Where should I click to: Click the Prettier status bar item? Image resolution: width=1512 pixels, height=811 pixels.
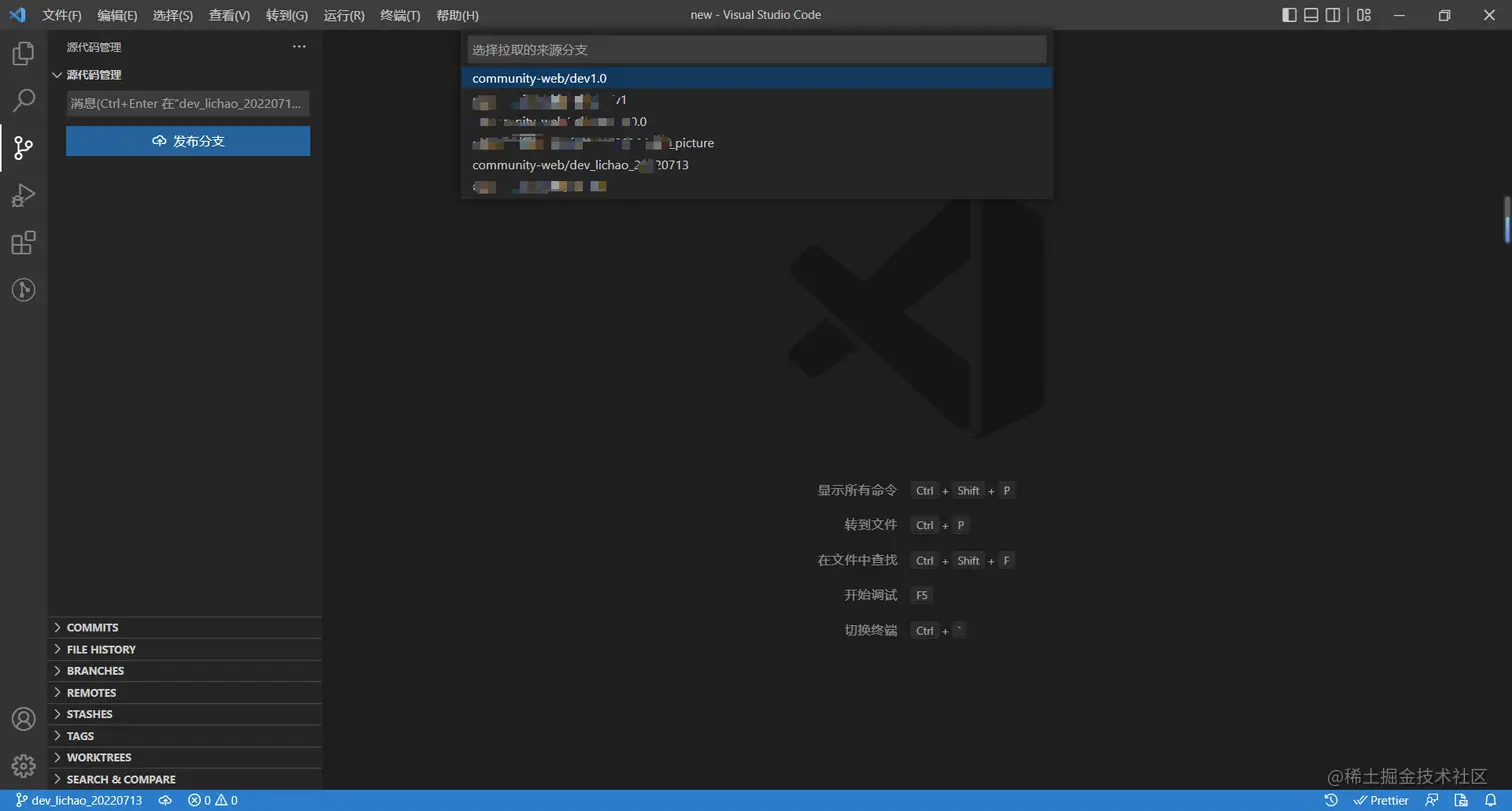pos(1381,801)
